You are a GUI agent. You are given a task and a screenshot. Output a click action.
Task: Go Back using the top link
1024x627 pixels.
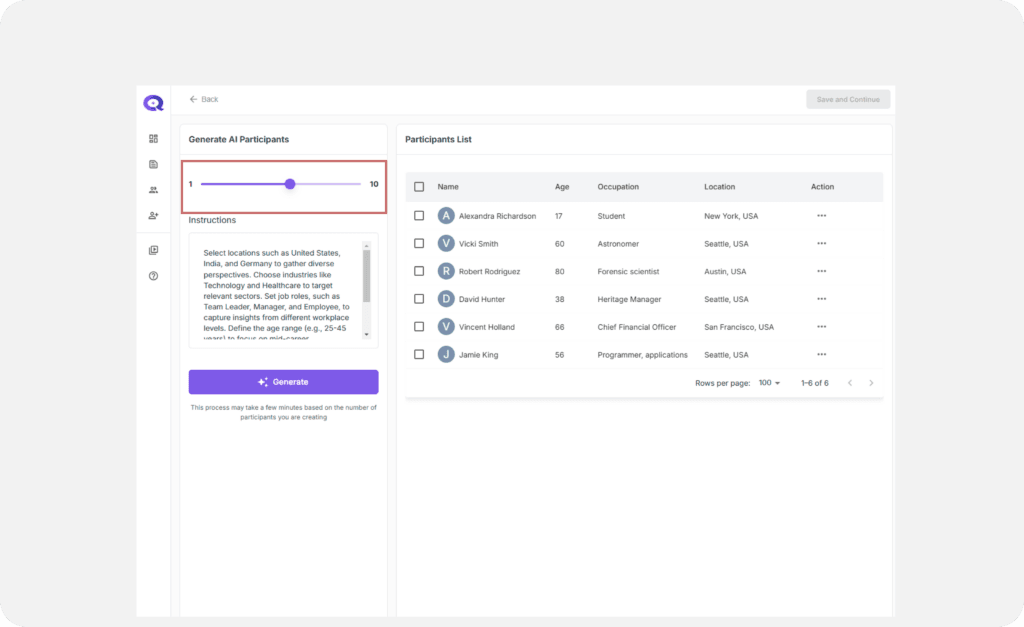(x=204, y=99)
